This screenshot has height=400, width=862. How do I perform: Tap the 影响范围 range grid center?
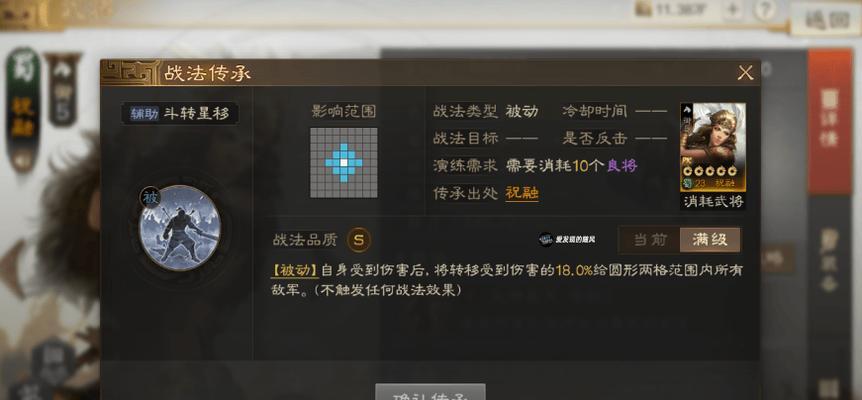(344, 163)
